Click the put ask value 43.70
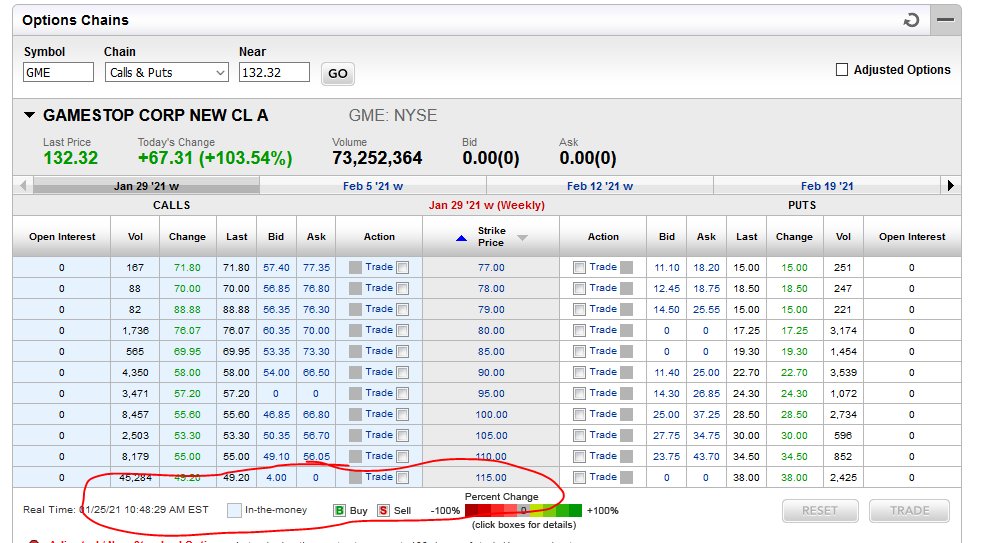1001x543 pixels. coord(707,457)
